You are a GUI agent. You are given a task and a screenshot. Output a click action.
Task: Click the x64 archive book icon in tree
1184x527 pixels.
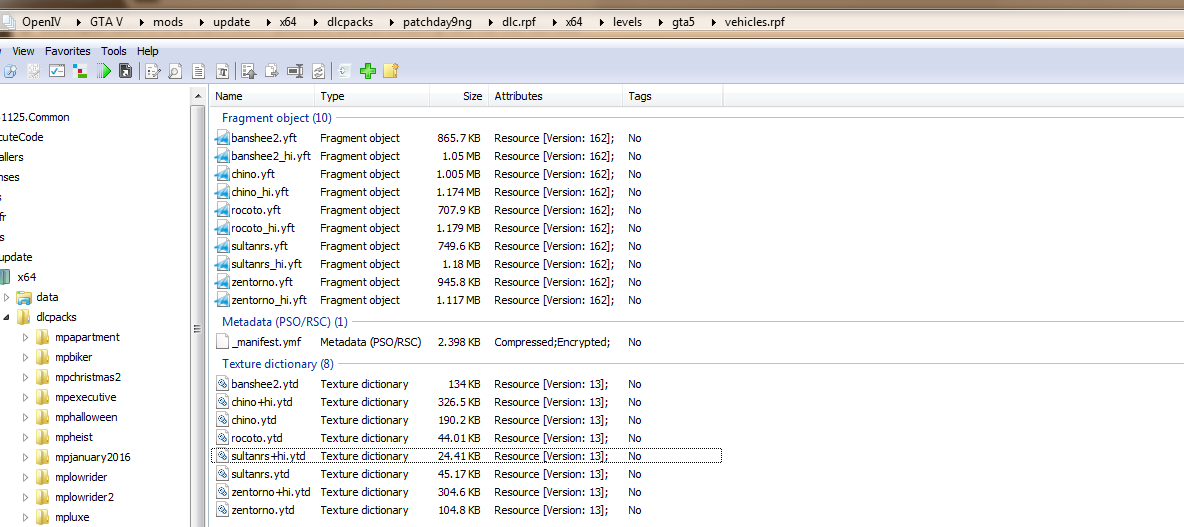(x=7, y=277)
